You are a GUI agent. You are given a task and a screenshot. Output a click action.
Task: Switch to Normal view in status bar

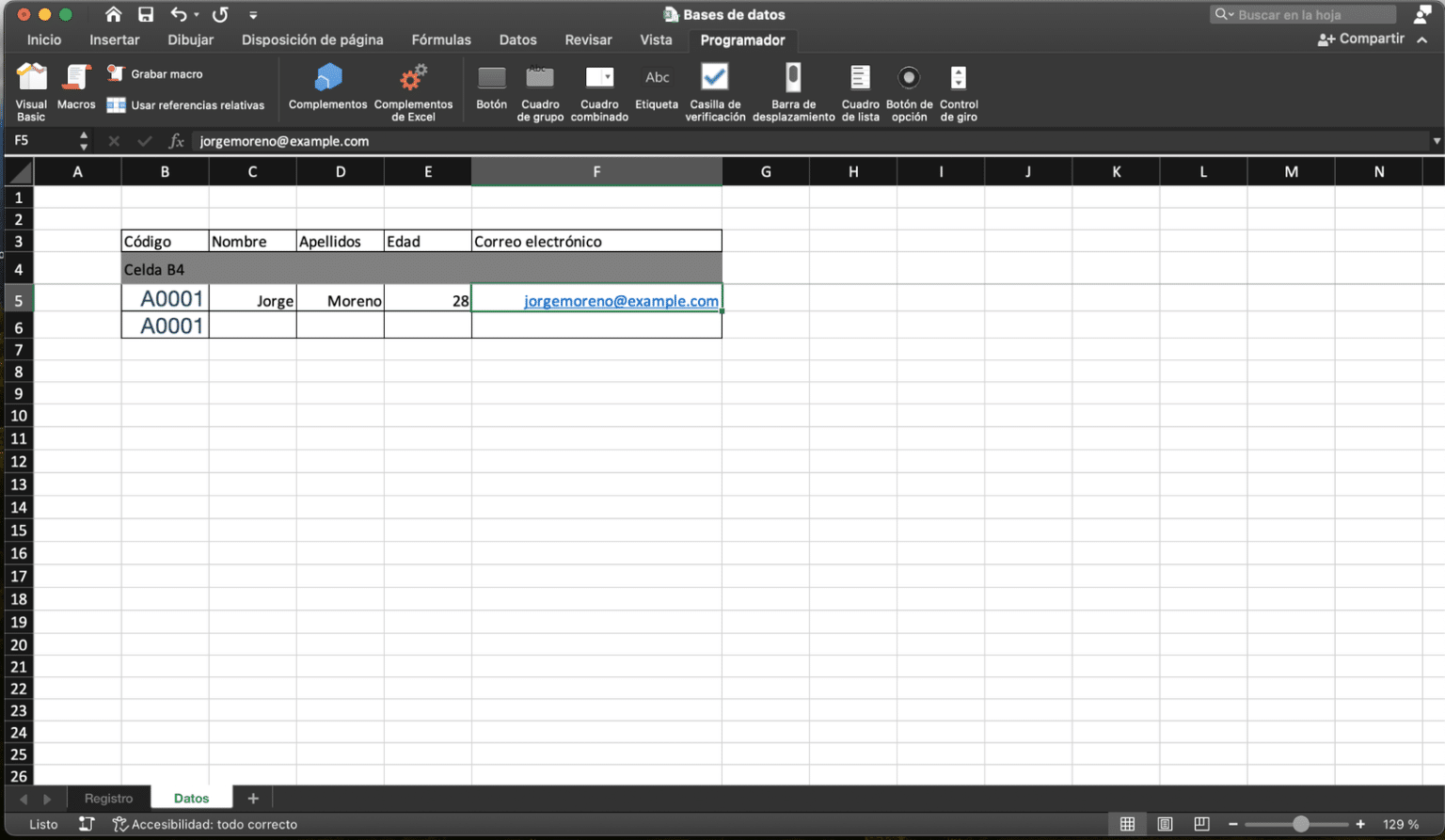tap(1128, 824)
